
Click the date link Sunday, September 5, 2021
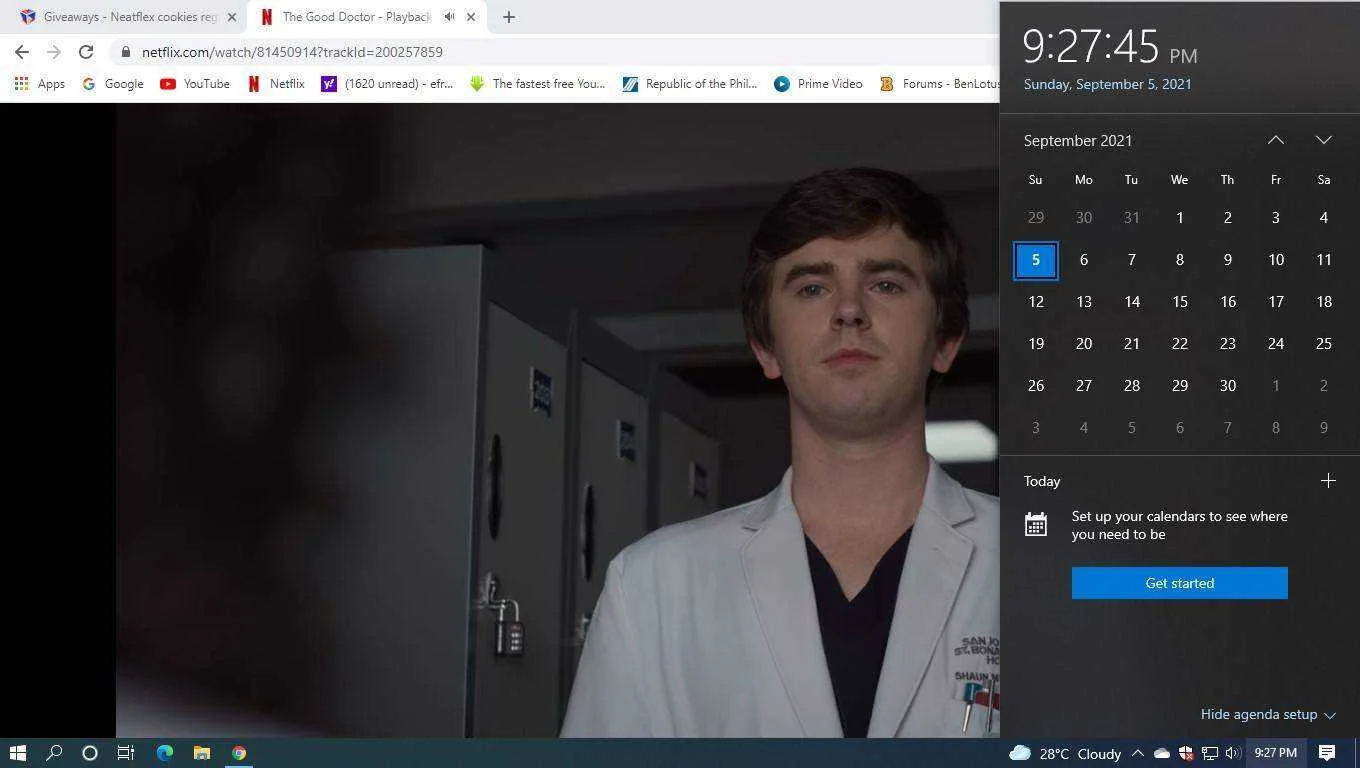pyautogui.click(x=1107, y=84)
